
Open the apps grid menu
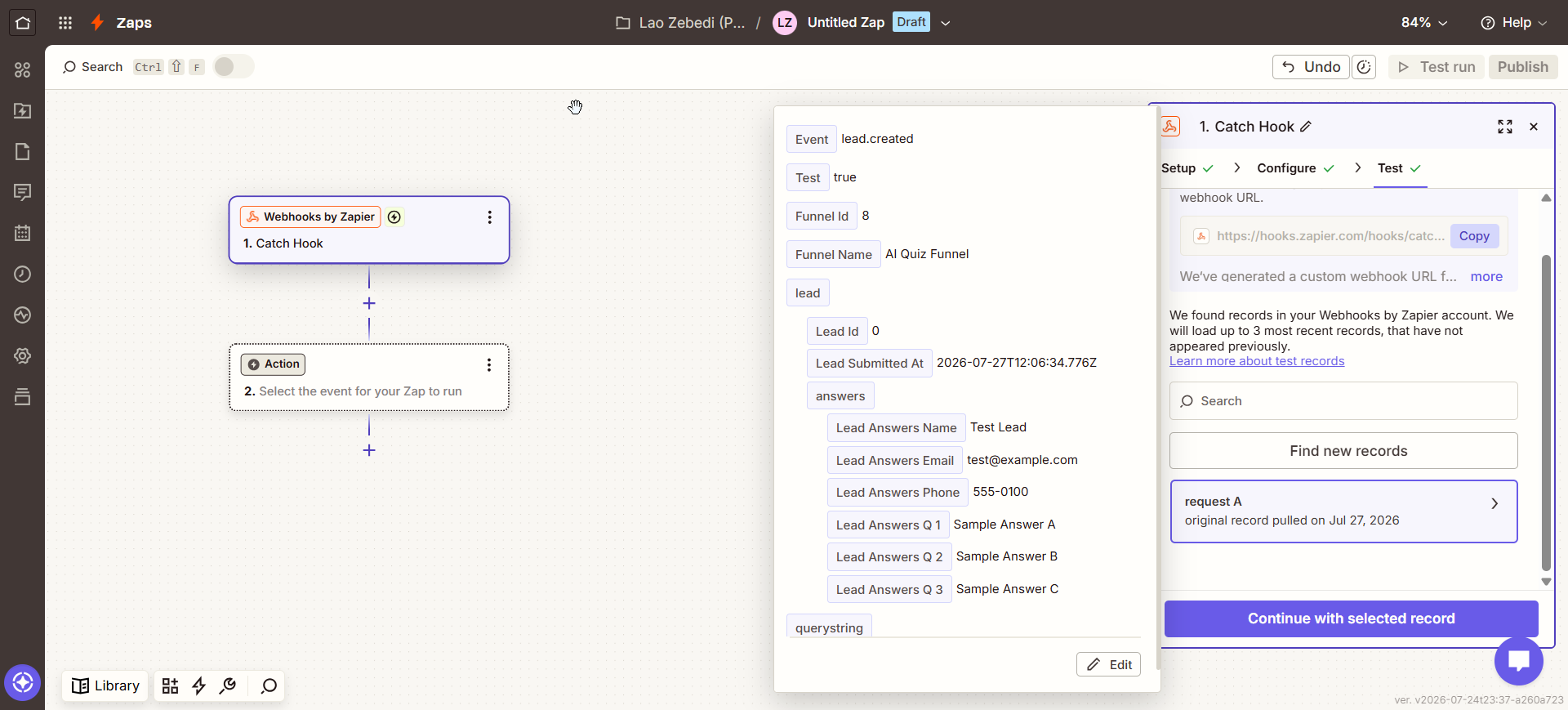[65, 23]
